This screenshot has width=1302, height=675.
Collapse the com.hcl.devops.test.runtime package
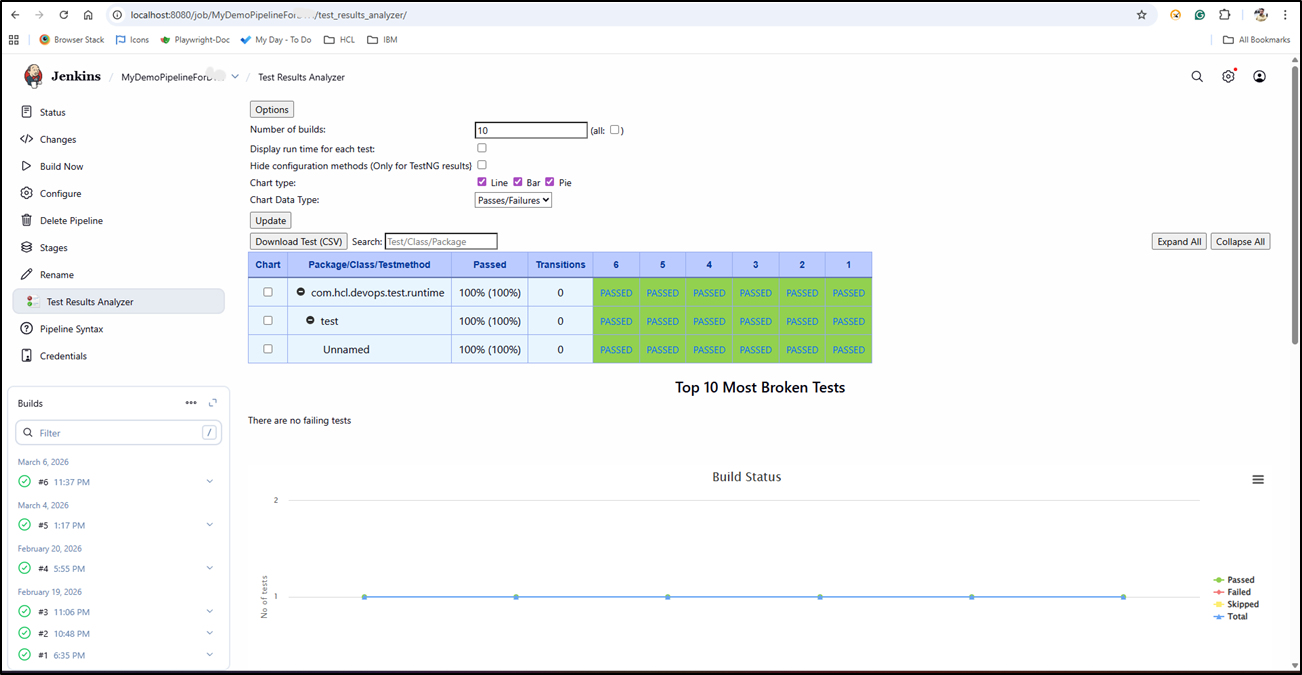(301, 292)
